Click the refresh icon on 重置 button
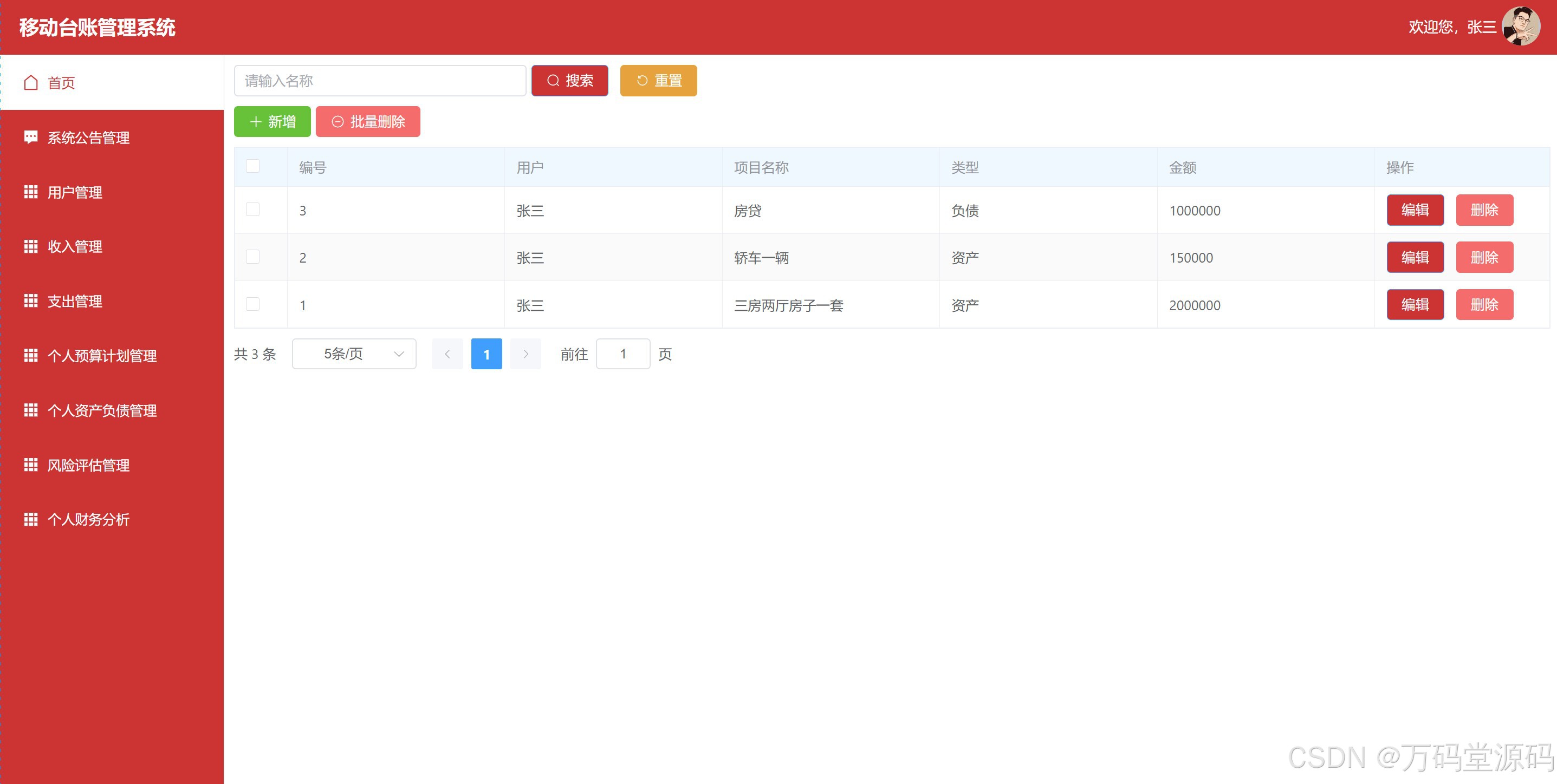 [642, 80]
